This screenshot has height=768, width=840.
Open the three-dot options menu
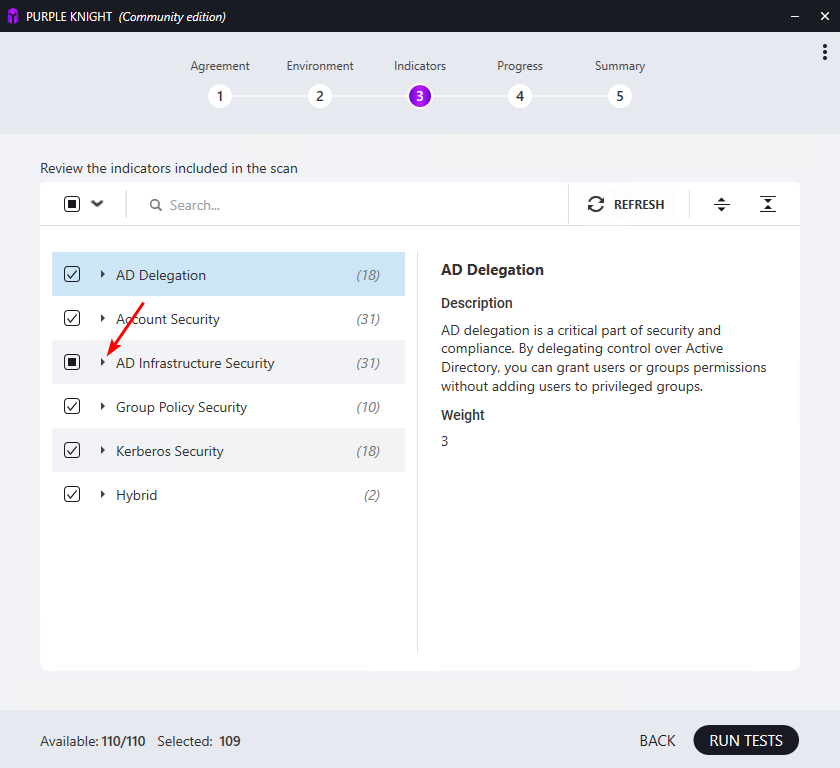(x=825, y=53)
